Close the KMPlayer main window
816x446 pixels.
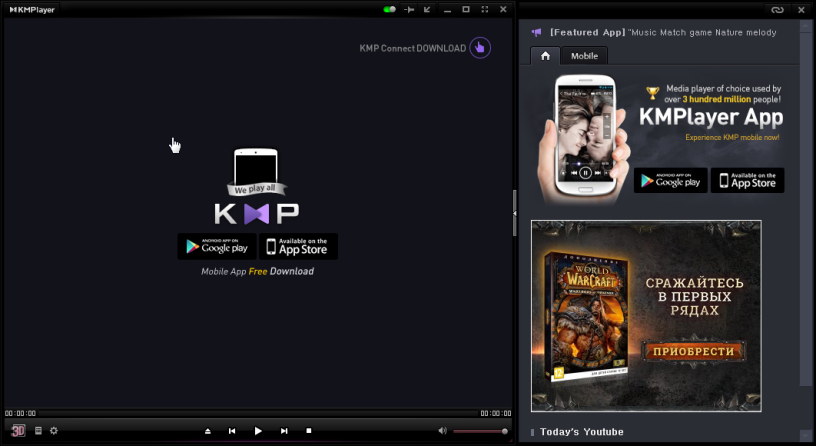[x=503, y=9]
